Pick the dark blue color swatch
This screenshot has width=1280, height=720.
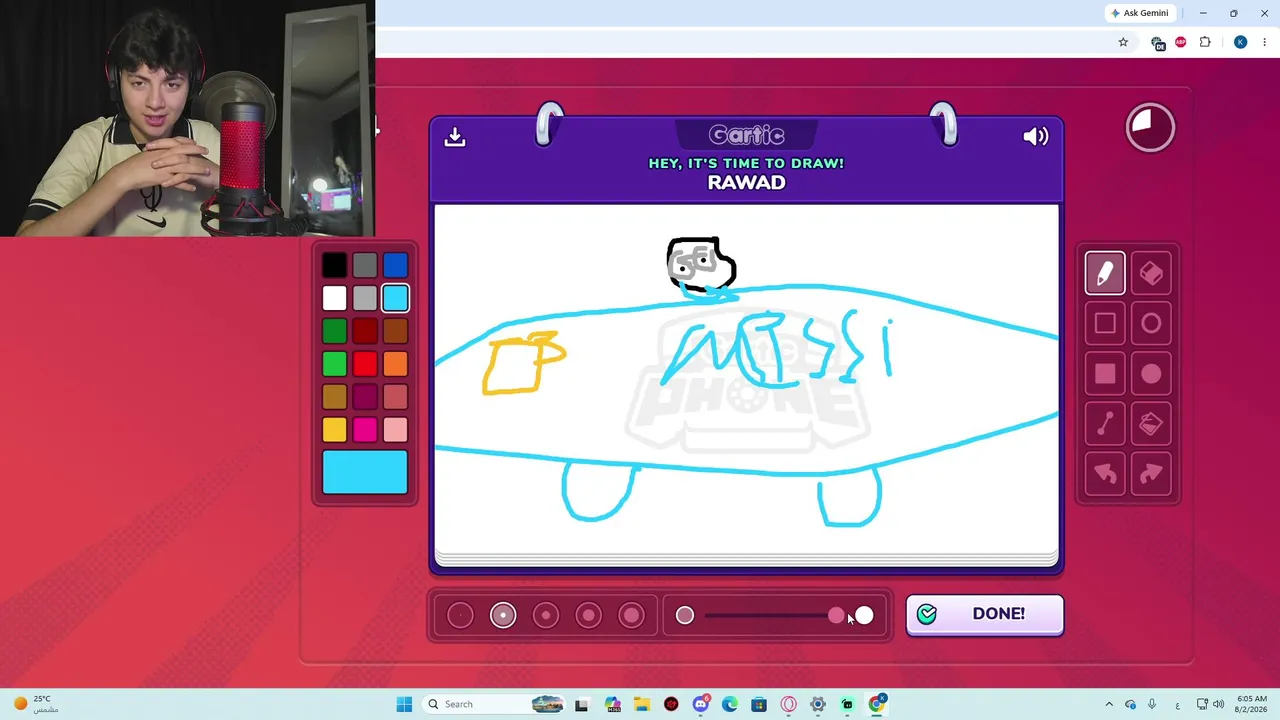point(395,265)
